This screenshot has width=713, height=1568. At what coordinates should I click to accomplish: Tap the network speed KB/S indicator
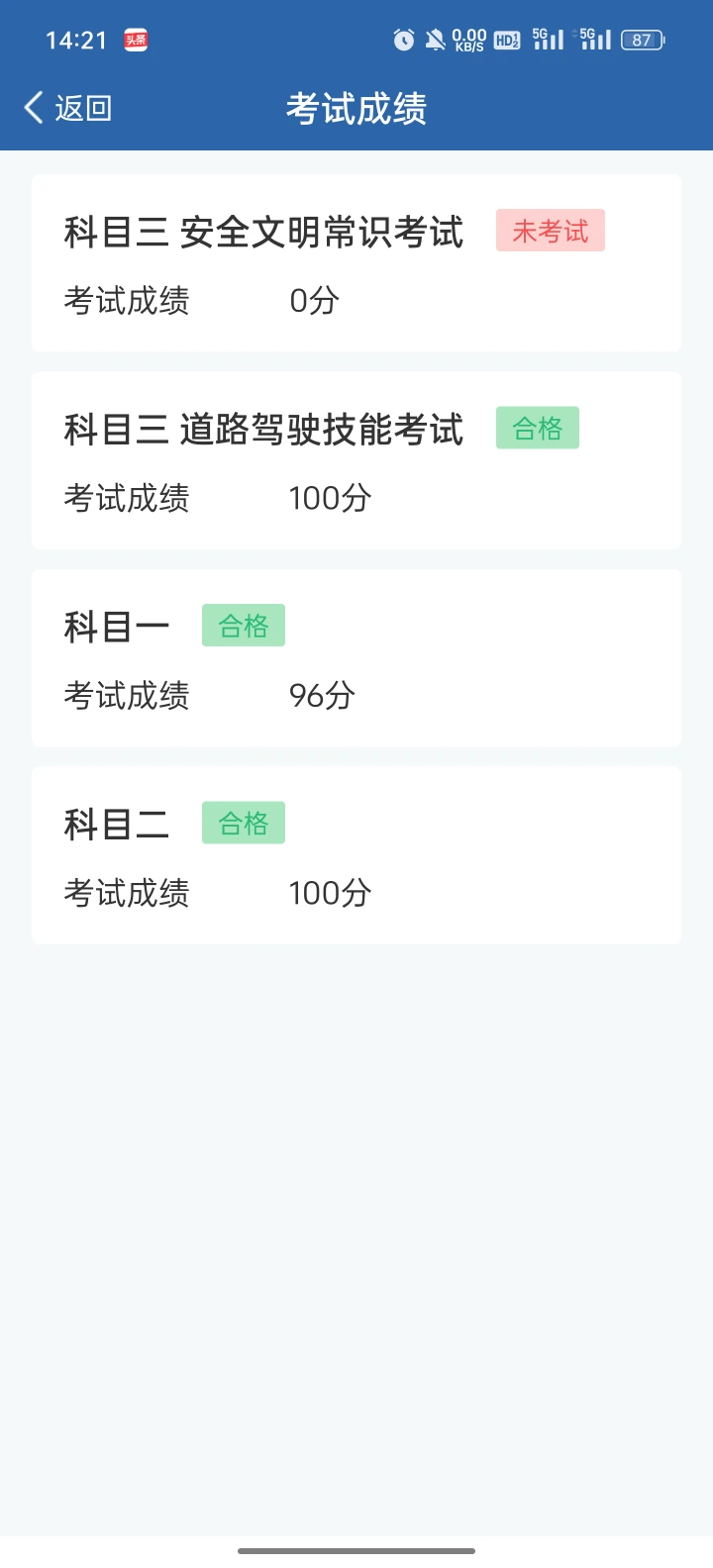pos(469,40)
